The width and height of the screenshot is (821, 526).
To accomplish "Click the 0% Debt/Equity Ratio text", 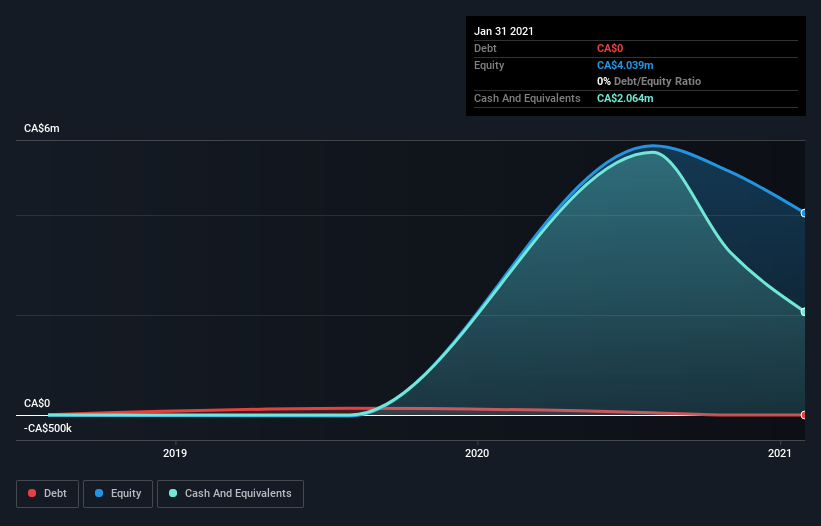I will [649, 82].
